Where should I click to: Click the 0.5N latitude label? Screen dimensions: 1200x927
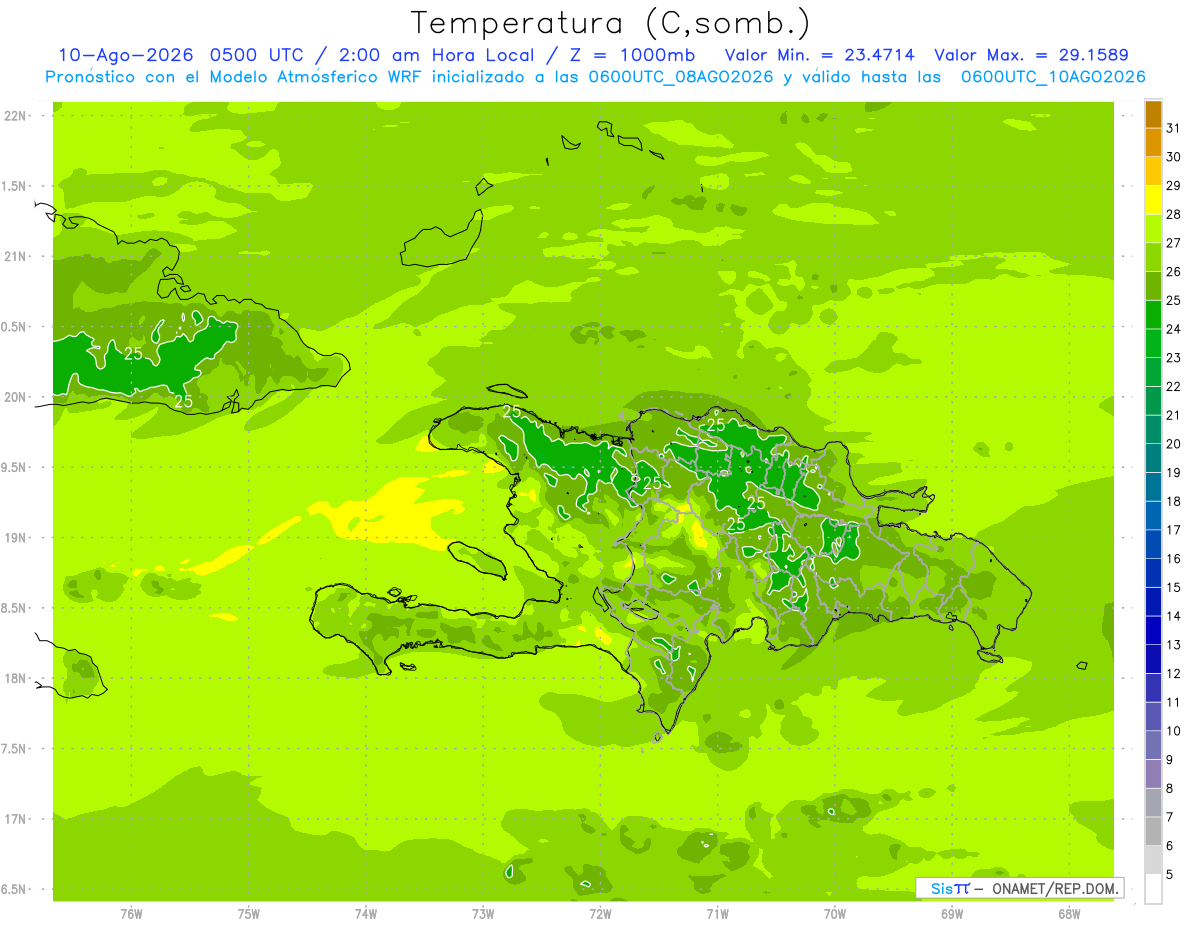click(x=15, y=327)
